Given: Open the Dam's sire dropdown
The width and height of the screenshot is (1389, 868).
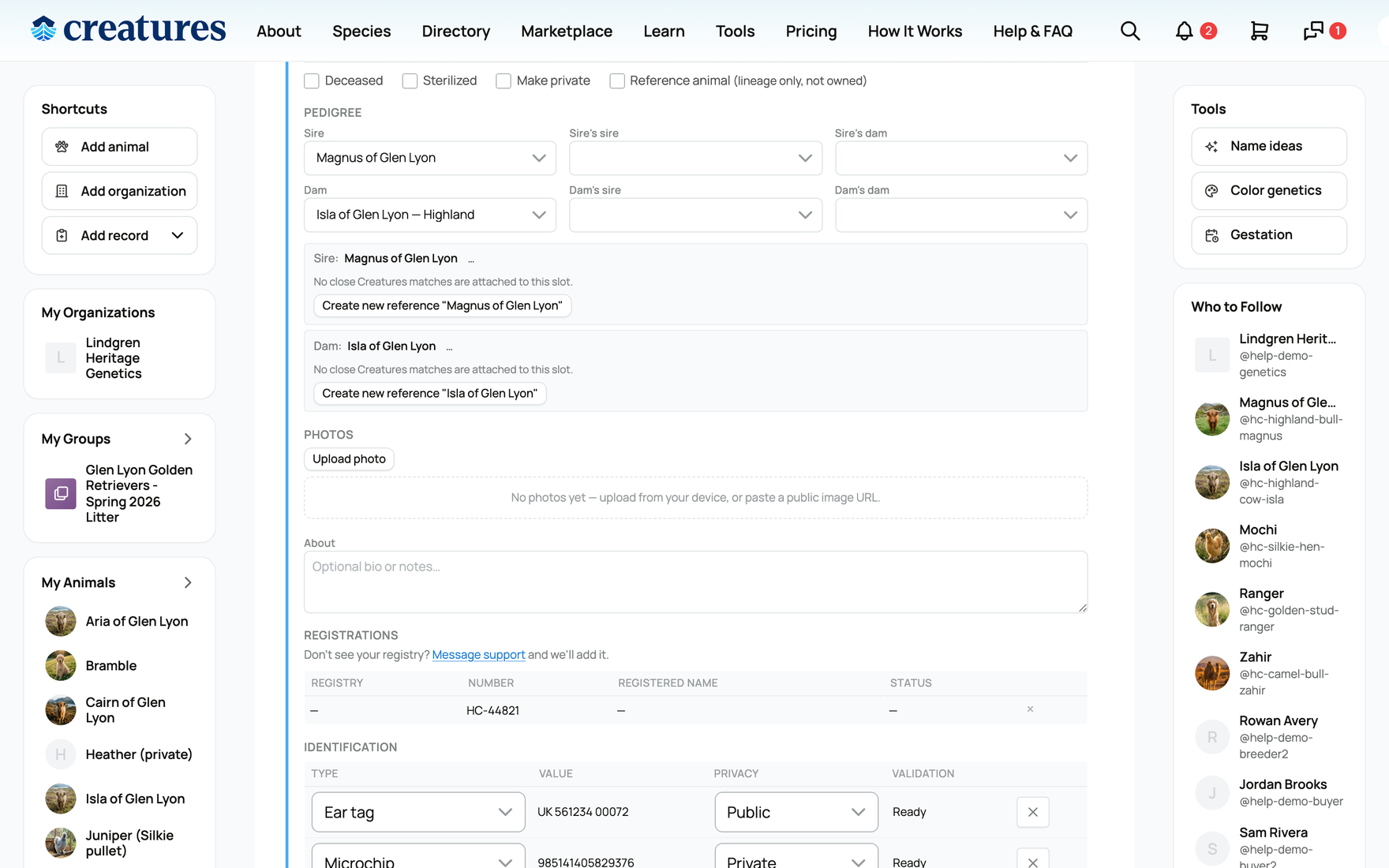Looking at the screenshot, I should coord(695,215).
